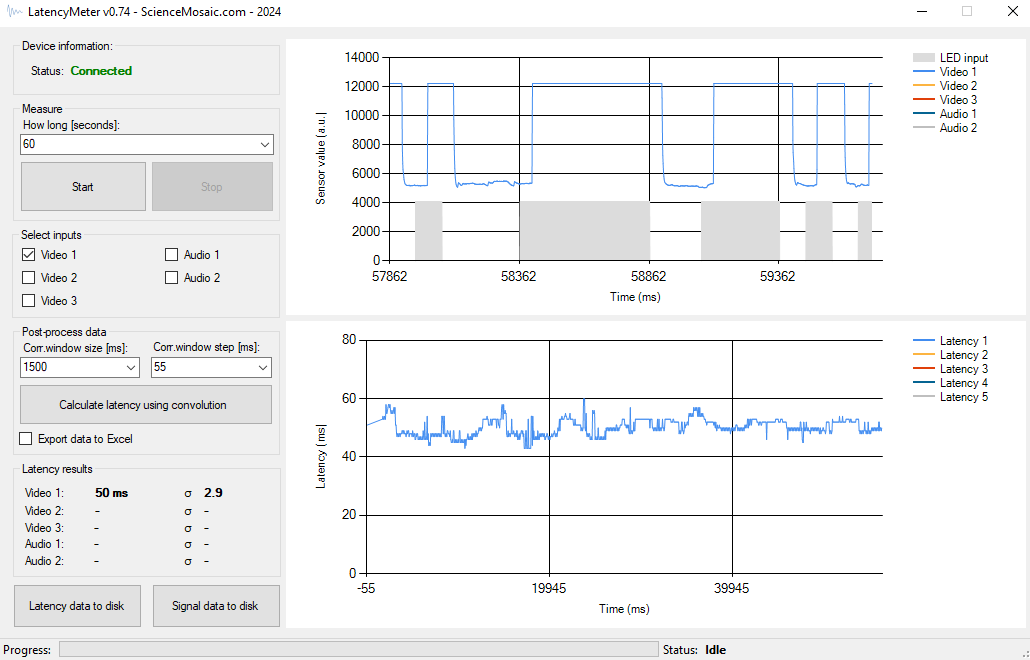This screenshot has height=660, width=1030.
Task: Click the Audio 1 legend entry text
Action: [x=958, y=114]
